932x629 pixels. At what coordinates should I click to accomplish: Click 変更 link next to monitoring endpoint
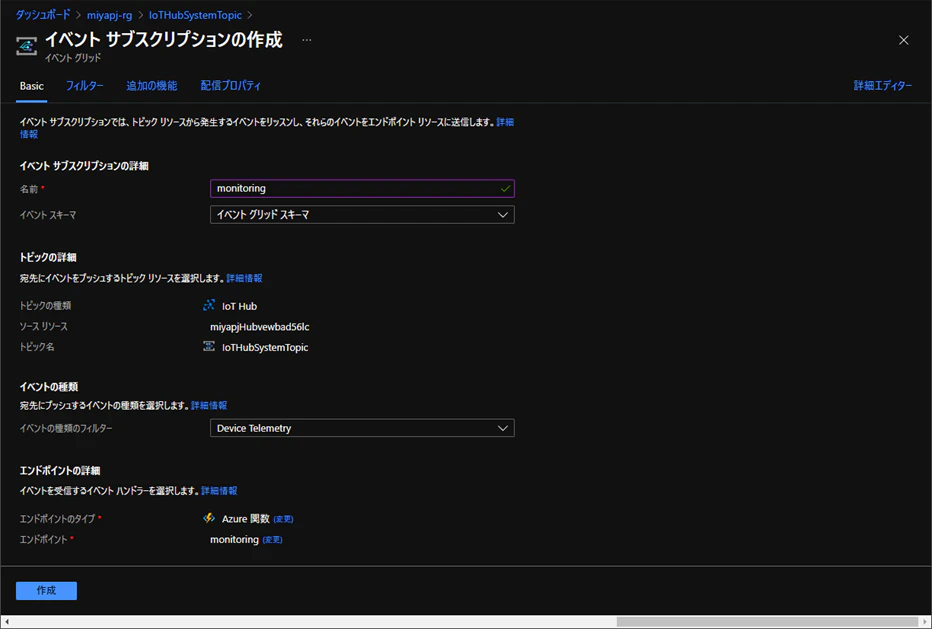pos(272,540)
